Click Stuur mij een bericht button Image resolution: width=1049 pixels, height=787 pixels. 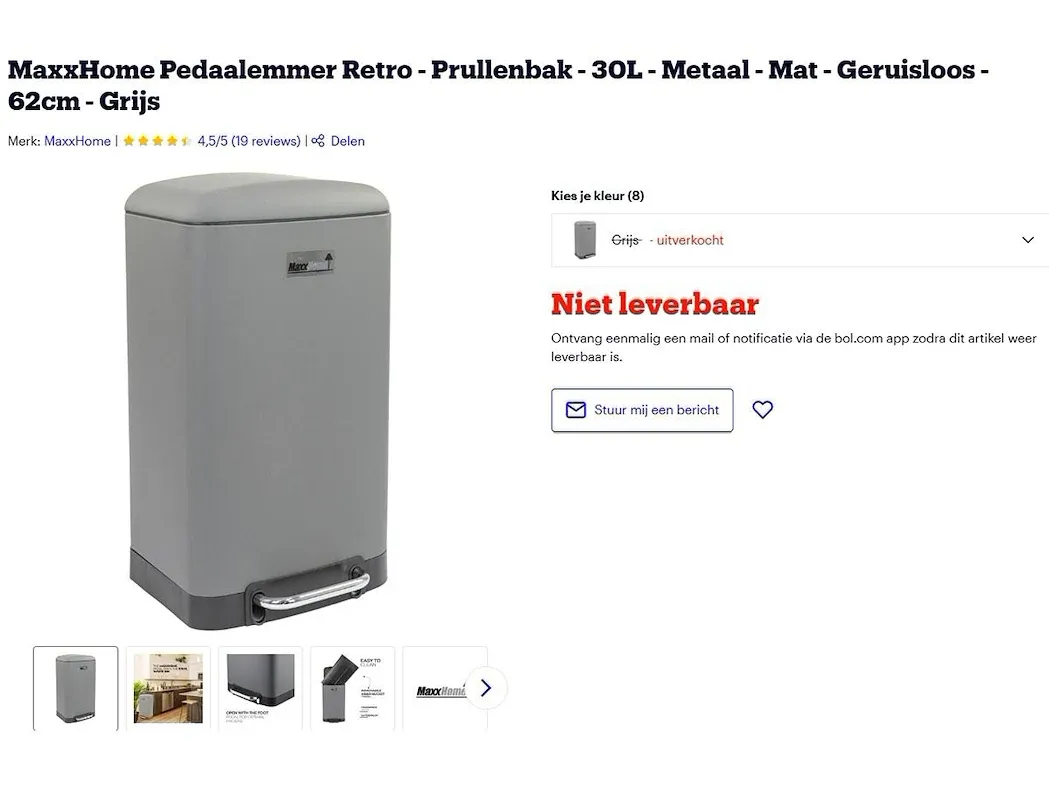[642, 410]
